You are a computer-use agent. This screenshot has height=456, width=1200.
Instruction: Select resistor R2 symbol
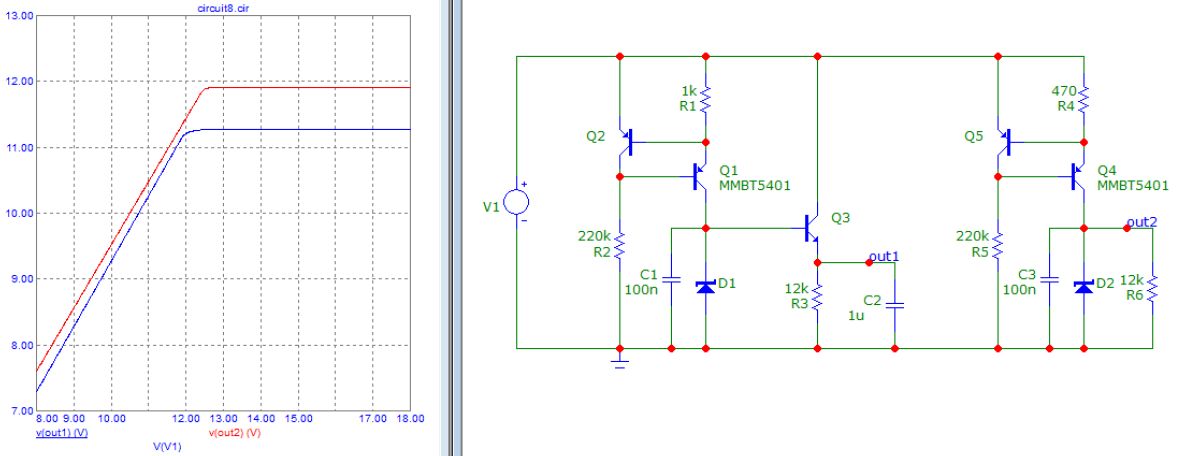620,244
